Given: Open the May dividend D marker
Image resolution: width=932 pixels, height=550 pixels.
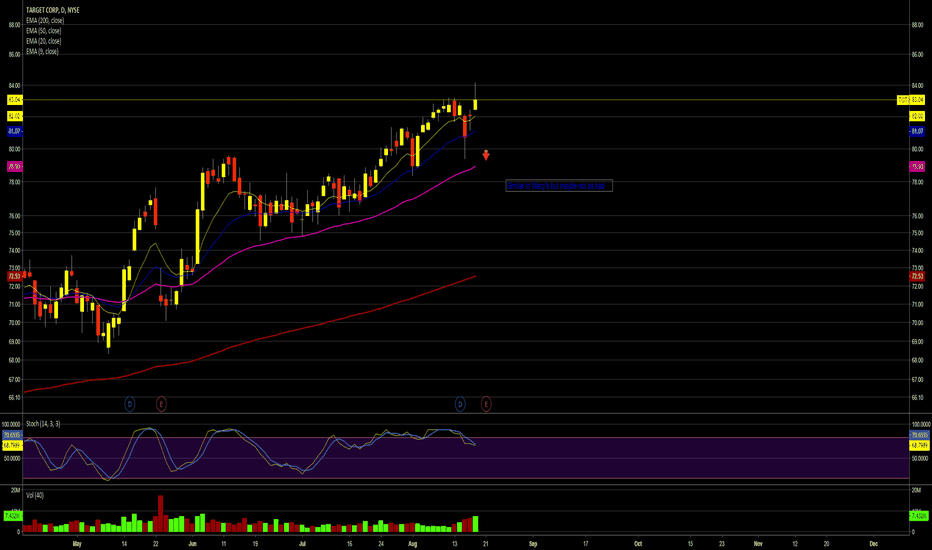Looking at the screenshot, I should pos(130,404).
